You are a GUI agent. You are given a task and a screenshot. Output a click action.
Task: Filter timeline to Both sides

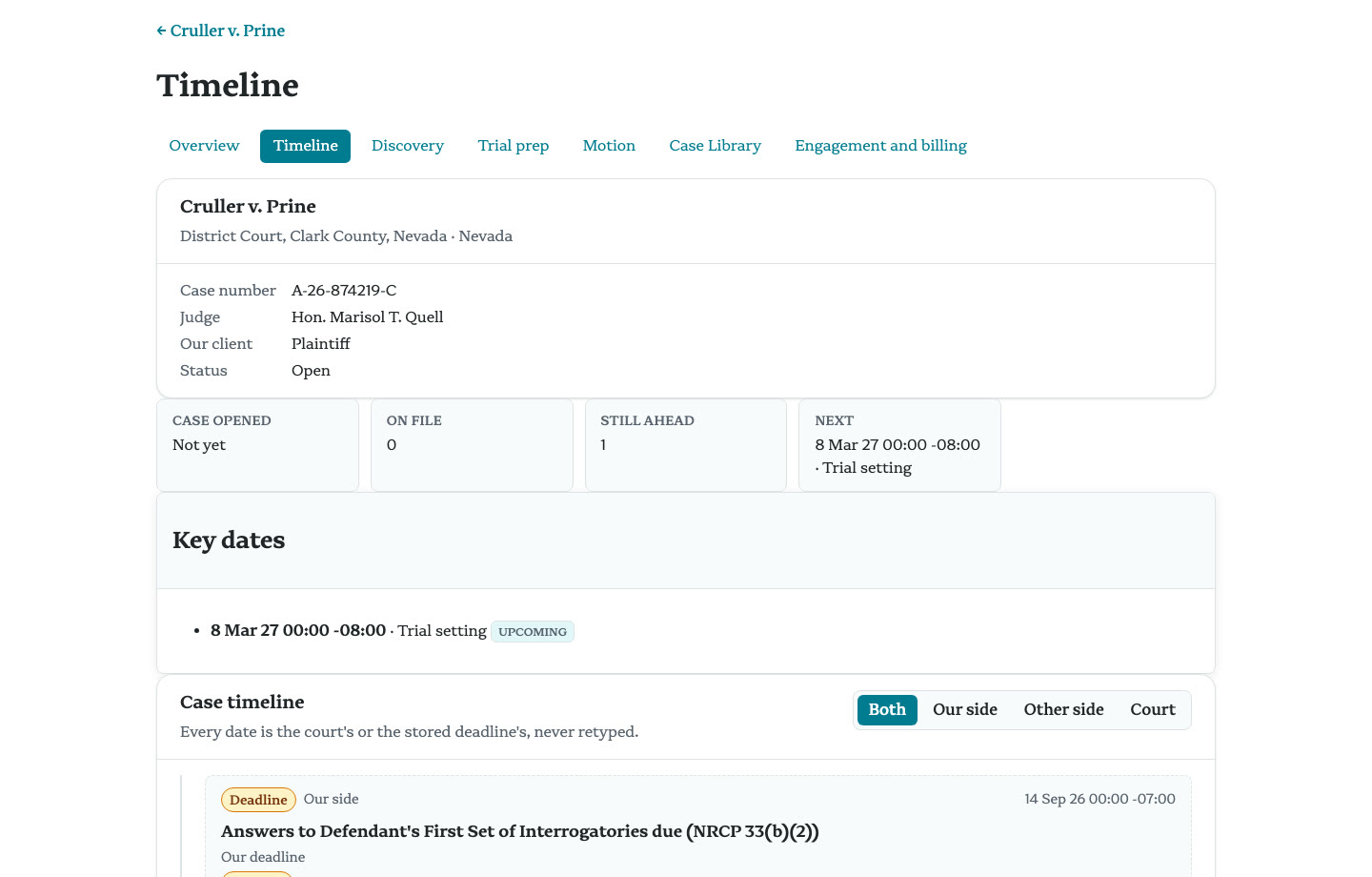tap(887, 710)
